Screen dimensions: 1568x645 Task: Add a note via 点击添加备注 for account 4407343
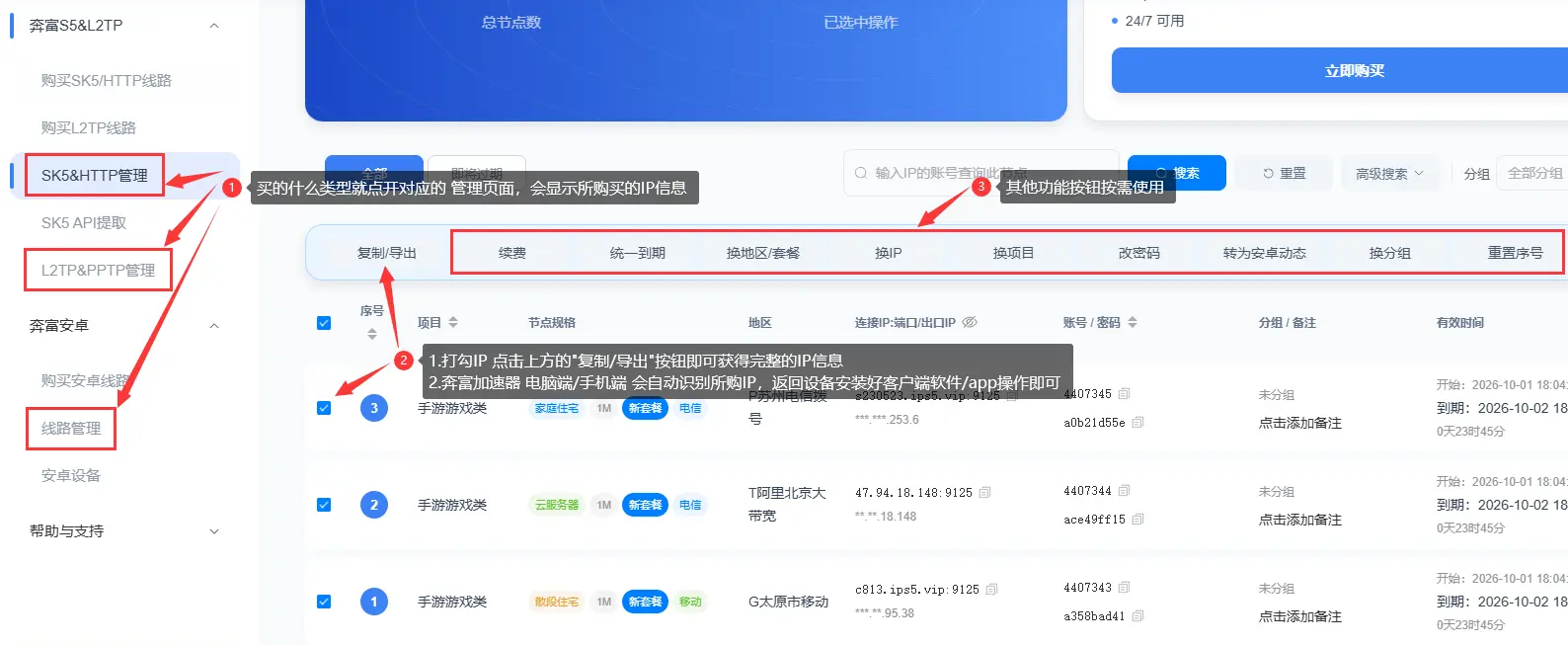1300,616
